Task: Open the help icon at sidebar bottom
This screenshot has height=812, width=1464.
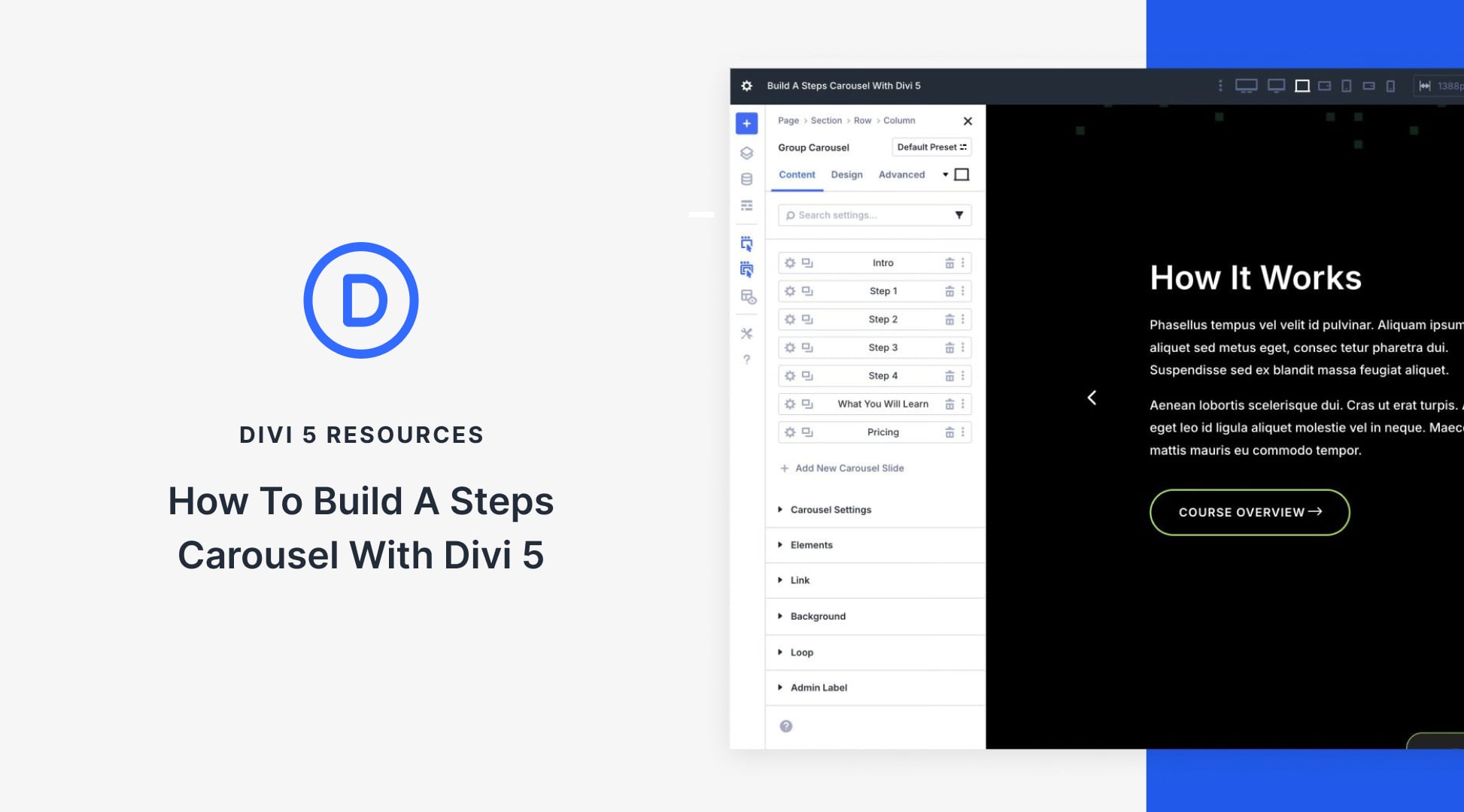Action: pos(746,359)
